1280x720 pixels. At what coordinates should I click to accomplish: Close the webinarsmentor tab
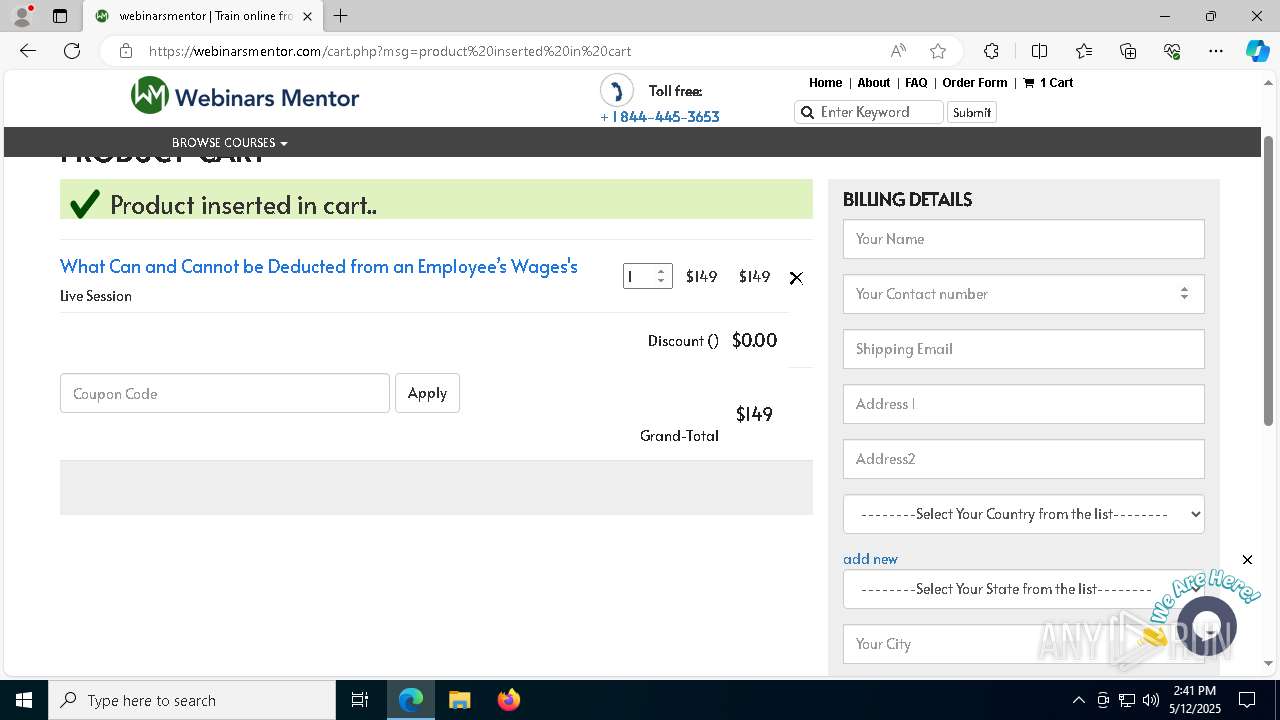point(307,16)
